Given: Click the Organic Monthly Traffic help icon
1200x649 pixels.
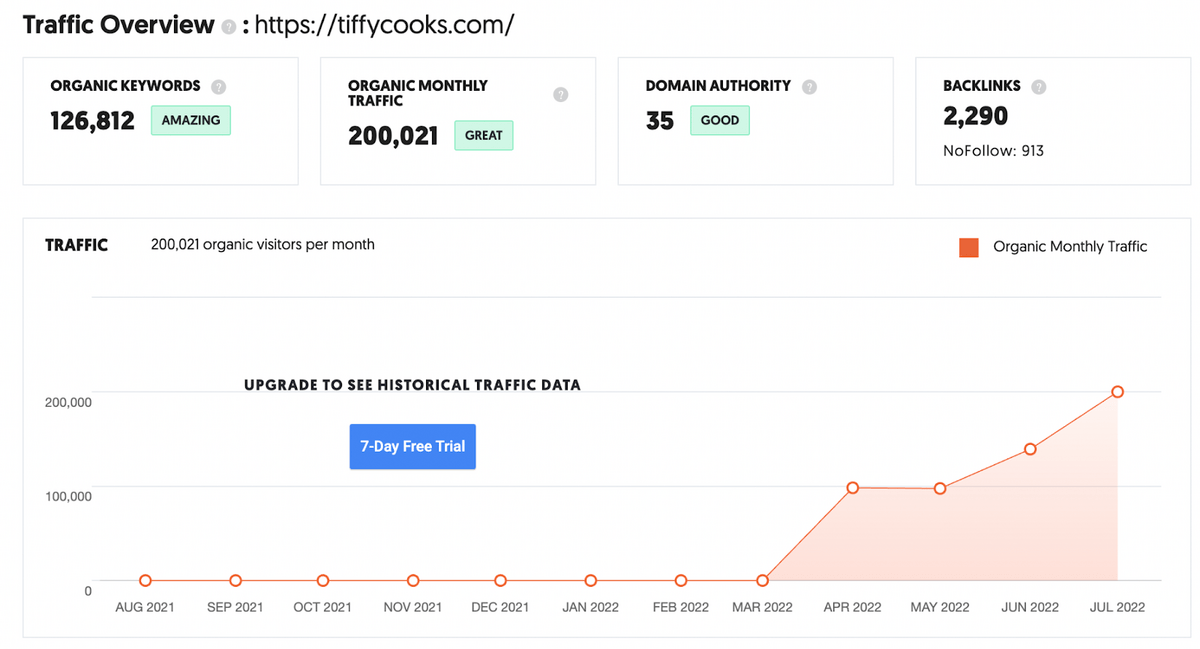Looking at the screenshot, I should [561, 94].
